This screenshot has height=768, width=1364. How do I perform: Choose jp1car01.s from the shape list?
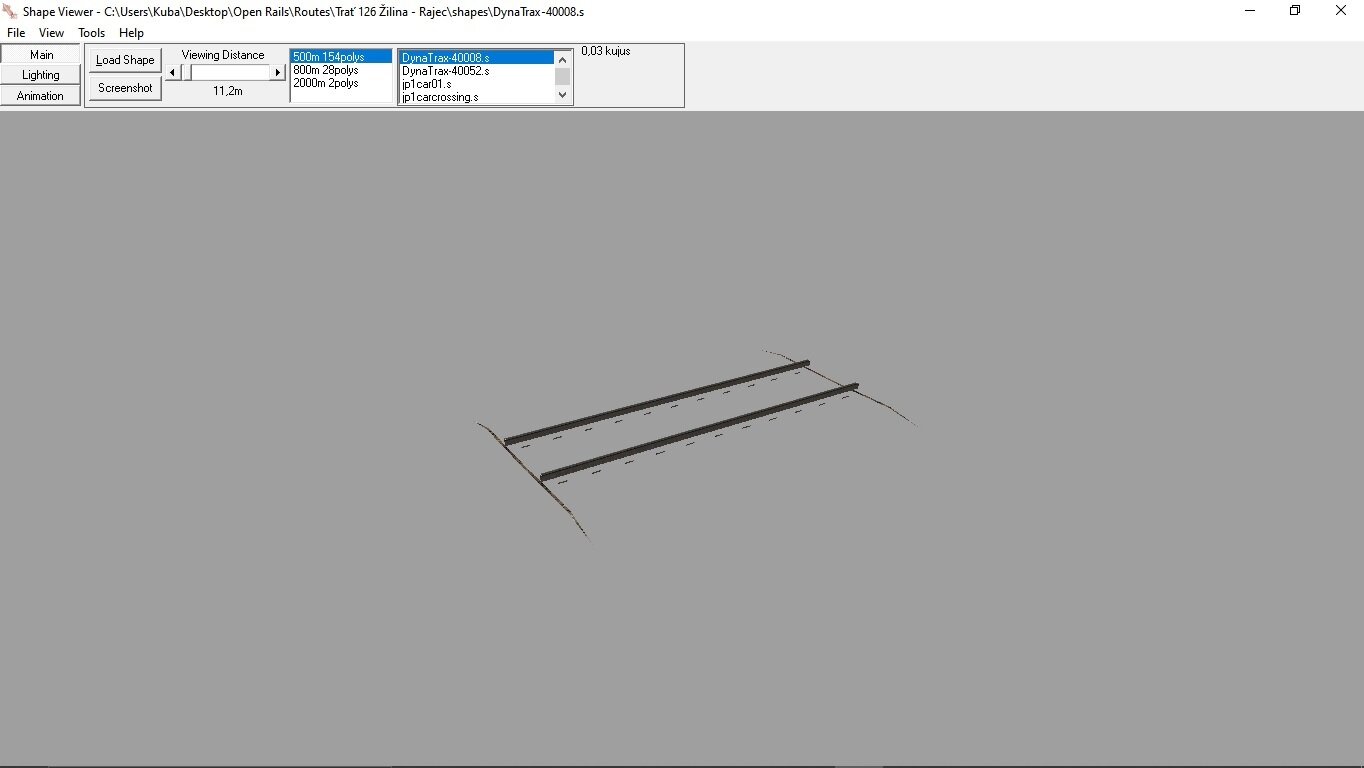coord(427,84)
